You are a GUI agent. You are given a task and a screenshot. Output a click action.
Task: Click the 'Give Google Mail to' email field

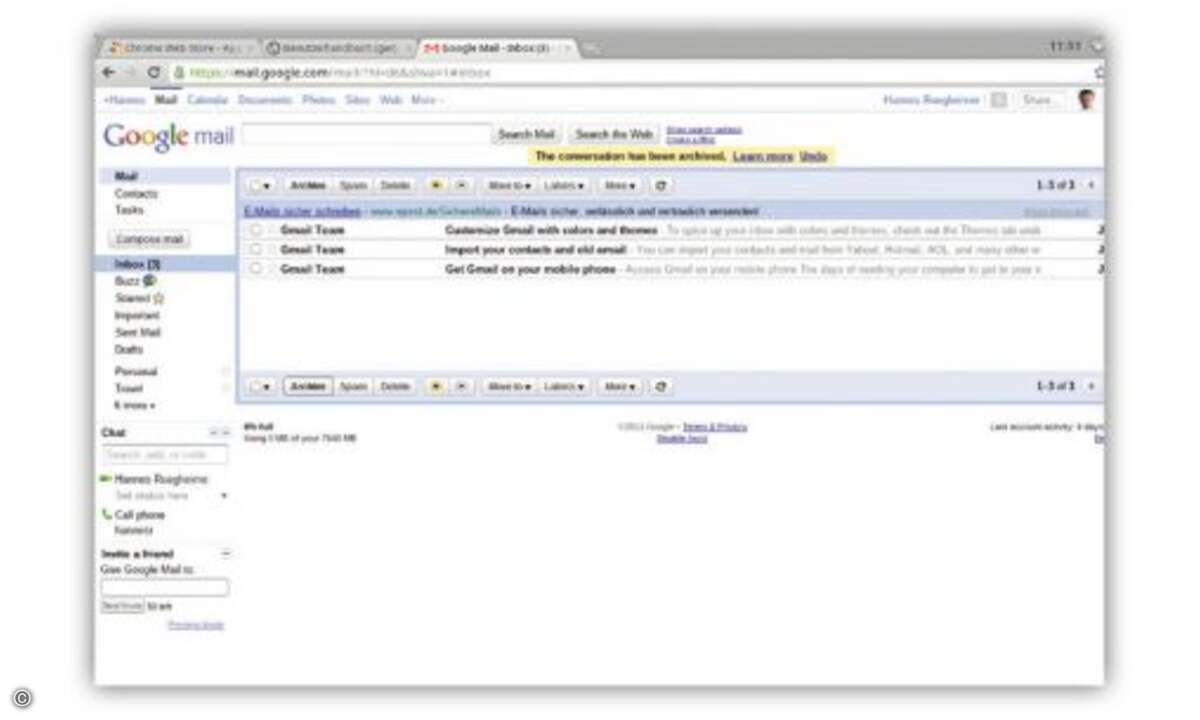tap(165, 587)
